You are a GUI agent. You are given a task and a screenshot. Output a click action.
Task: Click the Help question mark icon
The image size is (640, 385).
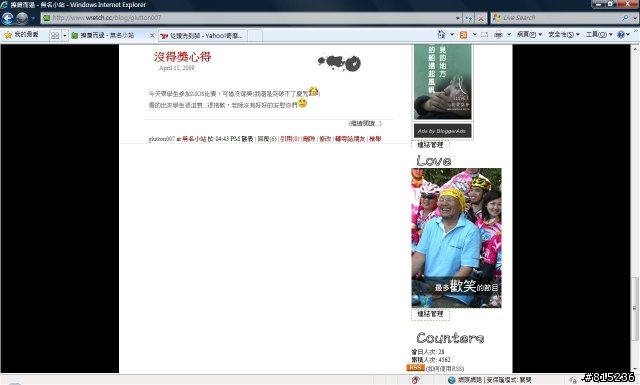click(x=621, y=35)
